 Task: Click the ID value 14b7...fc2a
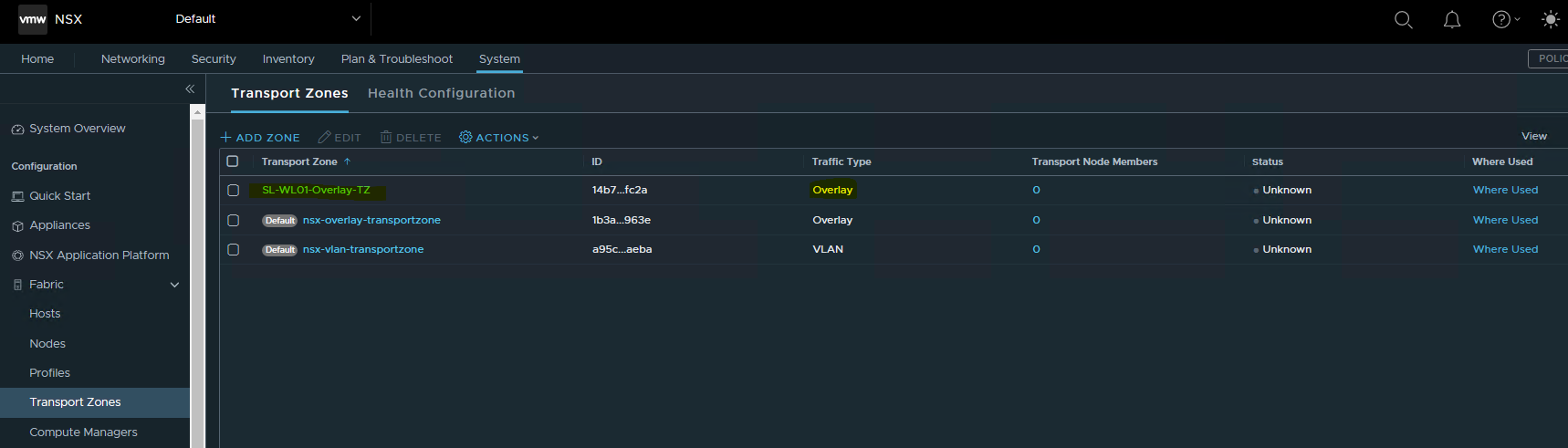click(x=620, y=191)
